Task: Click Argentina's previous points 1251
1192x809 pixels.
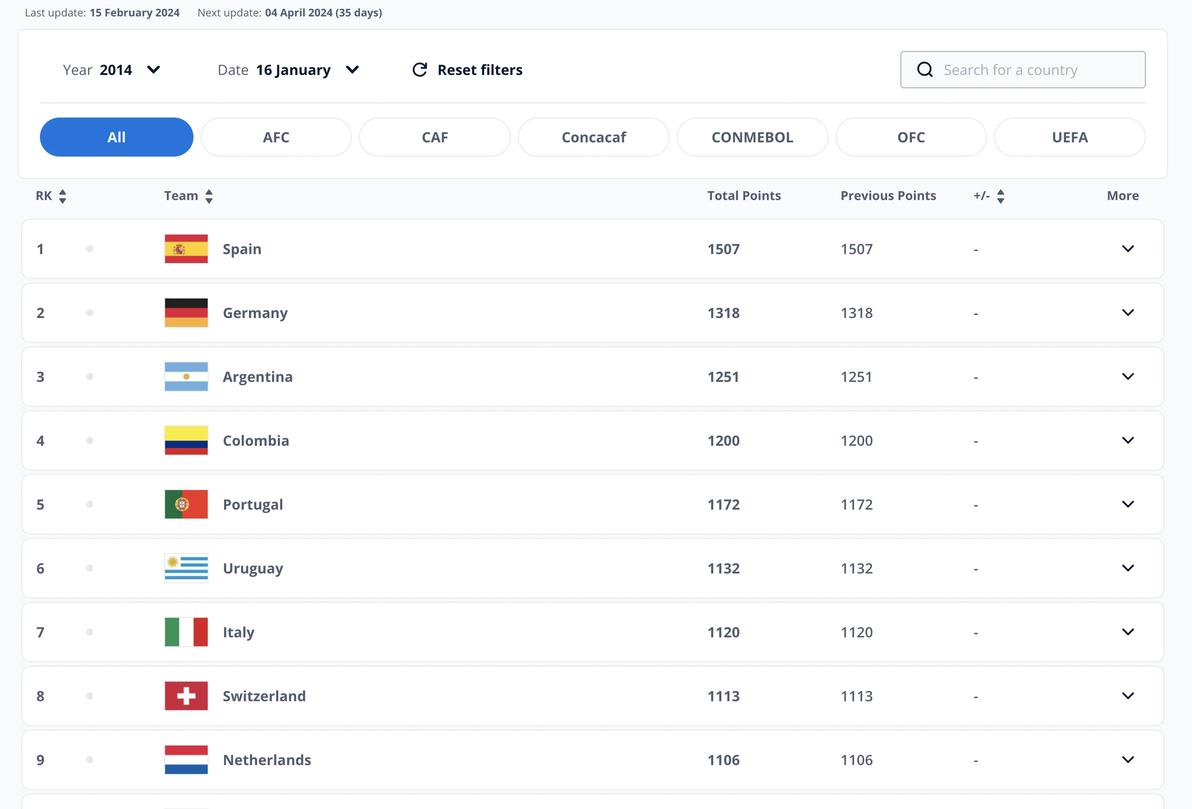Action: tap(856, 376)
